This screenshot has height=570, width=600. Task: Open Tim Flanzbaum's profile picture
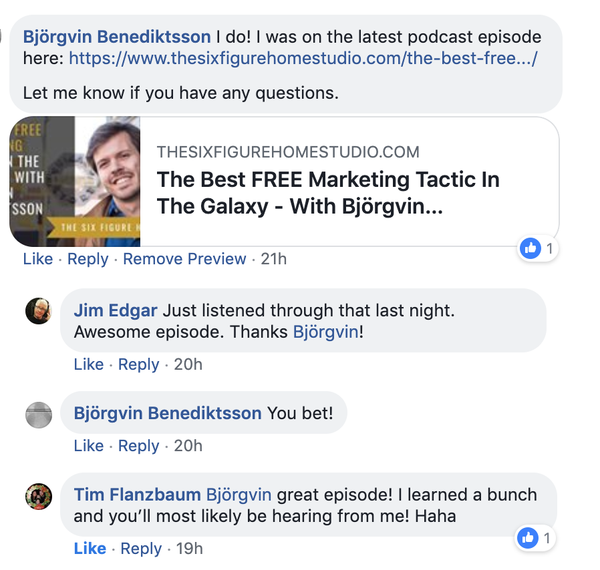coord(38,496)
